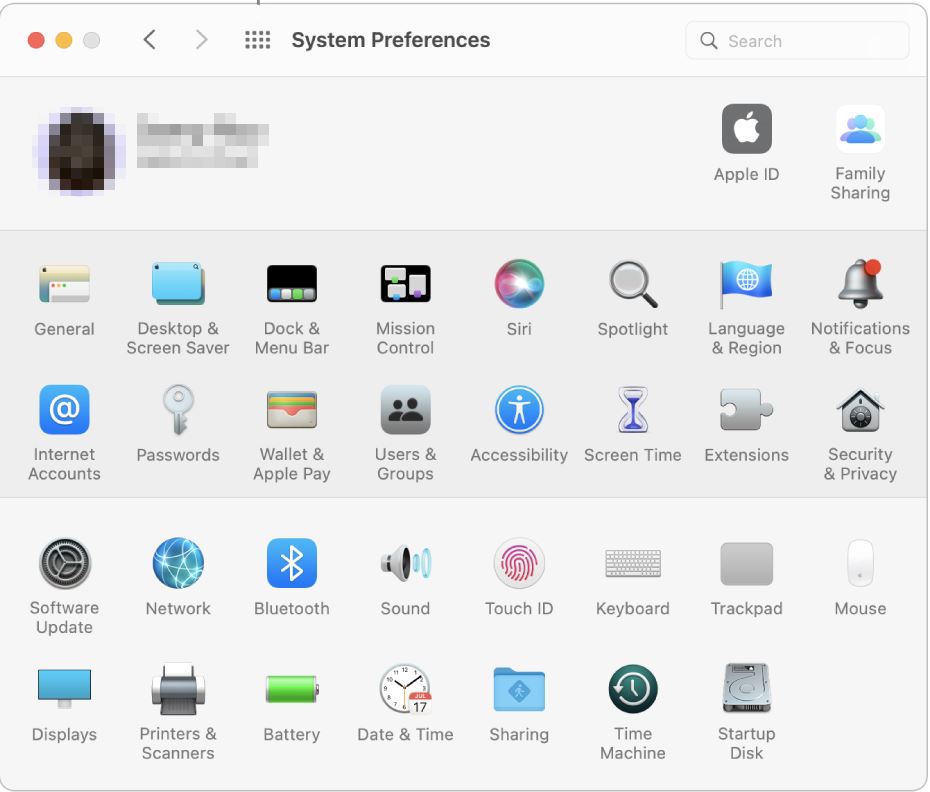Viewport: 930px width, 792px height.
Task: Open the General preferences pane
Action: click(64, 284)
